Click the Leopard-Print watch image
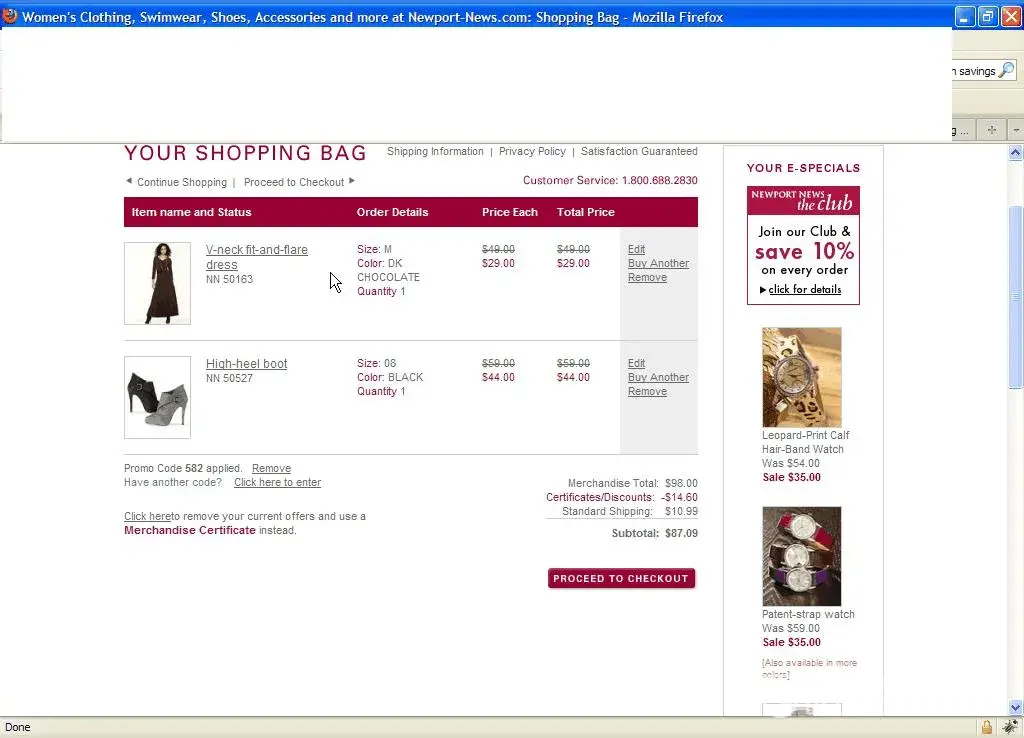Screen dimensions: 1024x738 click(801, 377)
